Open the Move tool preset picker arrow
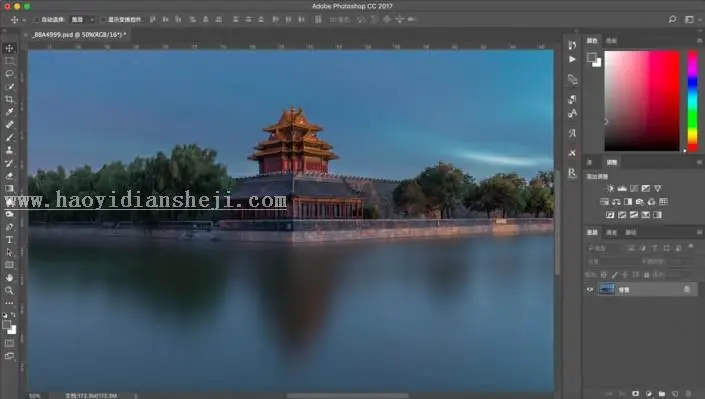Image resolution: width=705 pixels, height=399 pixels. pyautogui.click(x=24, y=20)
